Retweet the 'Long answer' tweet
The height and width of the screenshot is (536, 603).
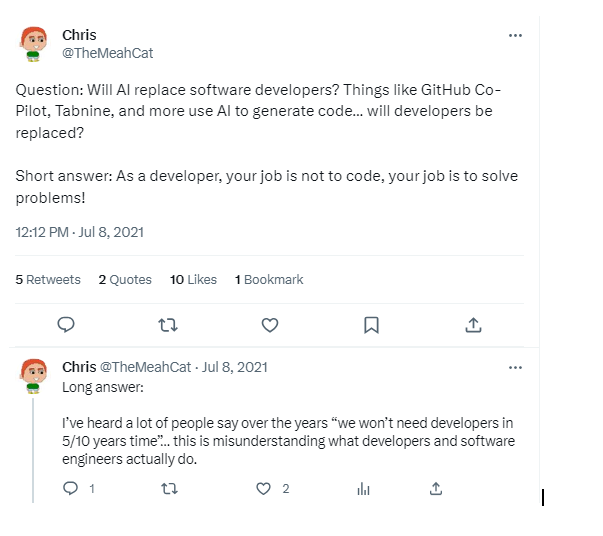[168, 489]
